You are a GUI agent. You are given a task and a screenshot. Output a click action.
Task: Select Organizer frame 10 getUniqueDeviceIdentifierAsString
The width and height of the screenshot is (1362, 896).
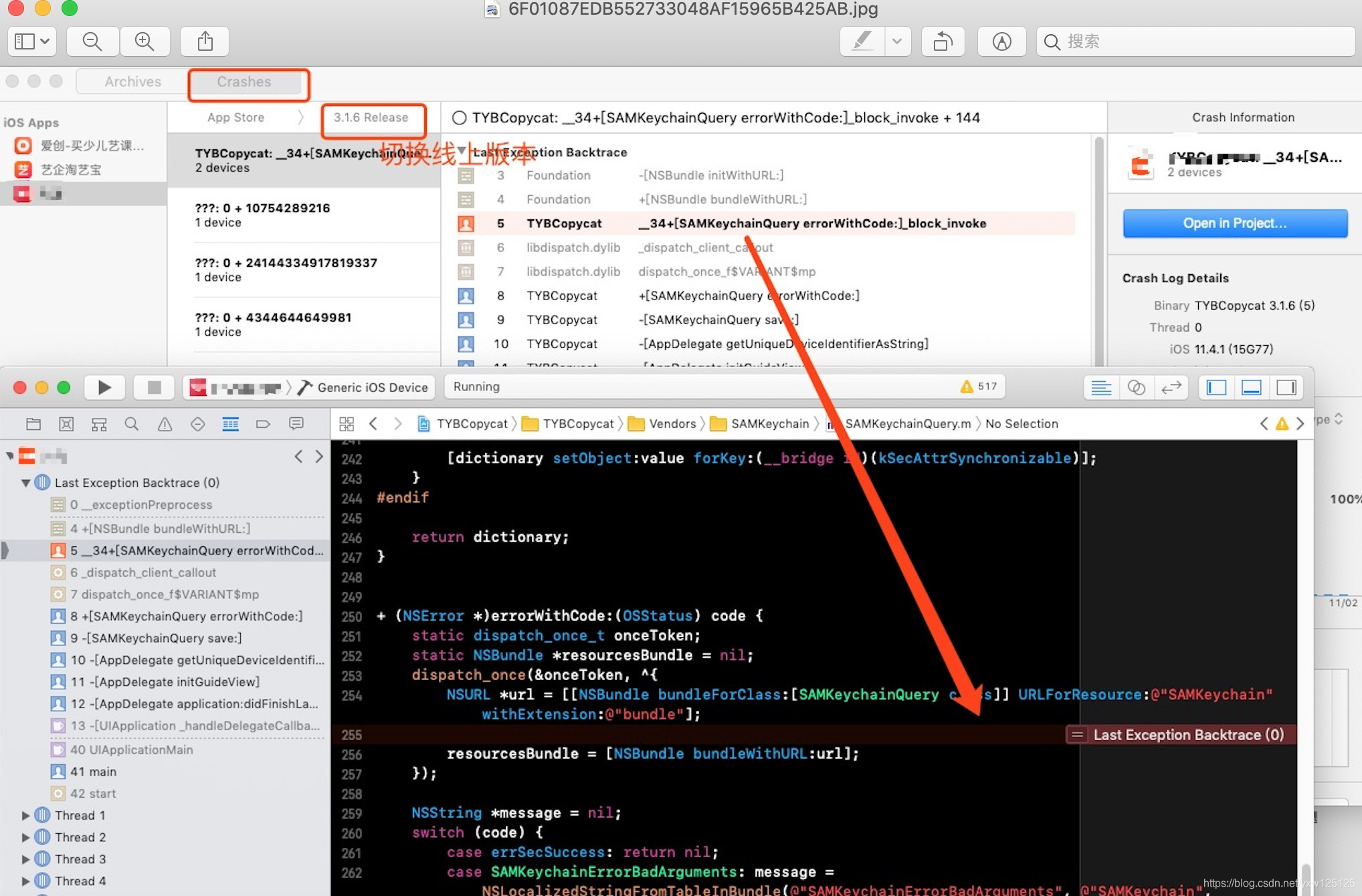pyautogui.click(x=765, y=344)
